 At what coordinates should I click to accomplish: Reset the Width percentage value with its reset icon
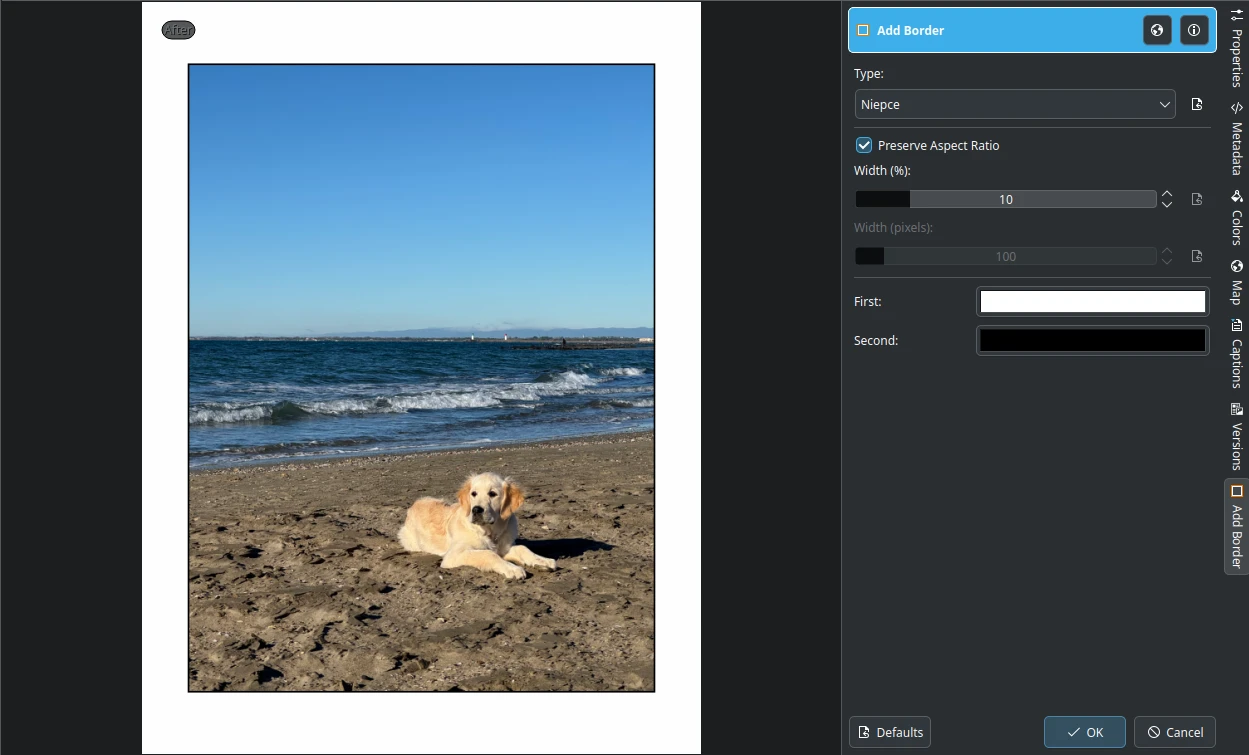point(1197,198)
